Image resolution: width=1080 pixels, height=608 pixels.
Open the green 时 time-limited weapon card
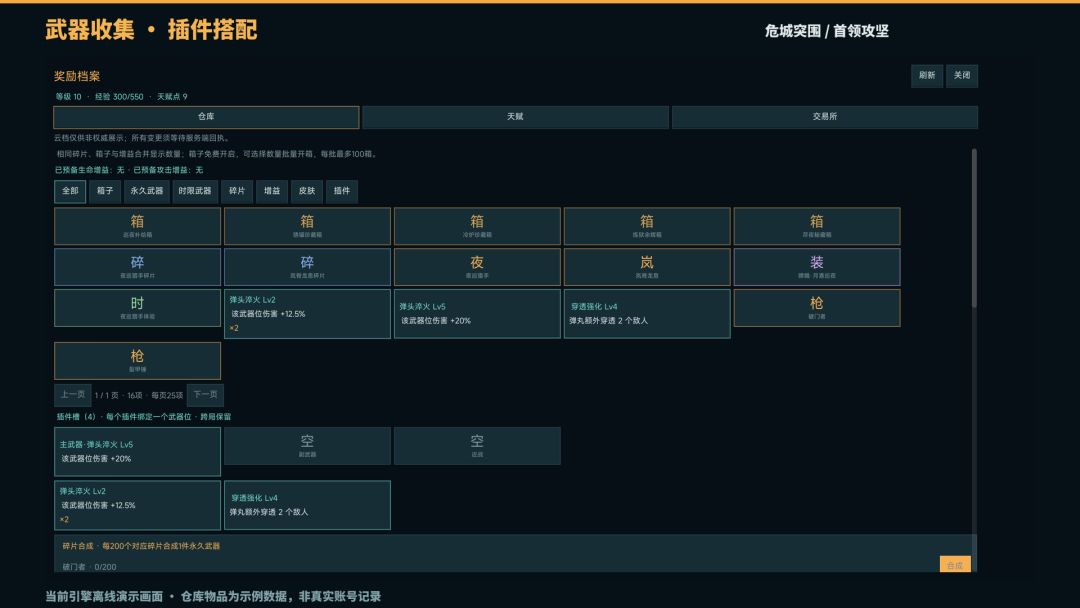point(137,307)
